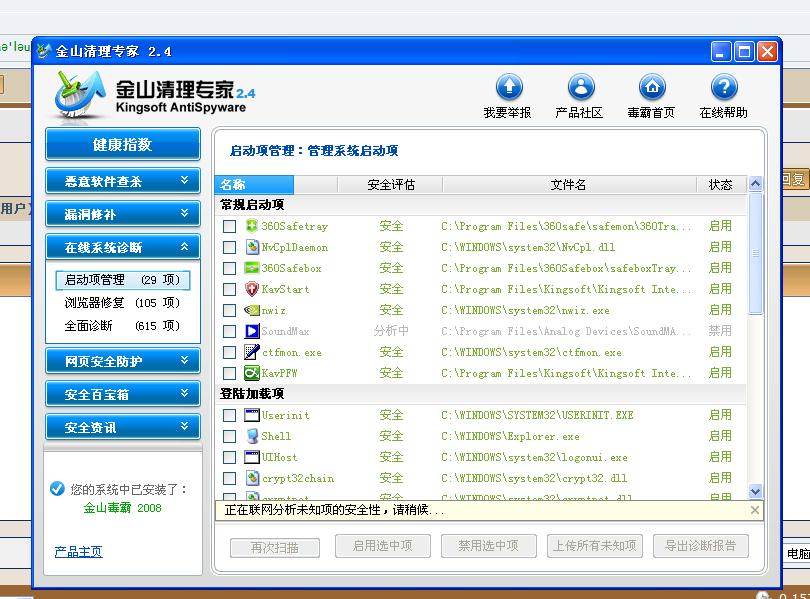Image resolution: width=810 pixels, height=599 pixels.
Task: Open the 产品社区 community icon
Action: [580, 87]
